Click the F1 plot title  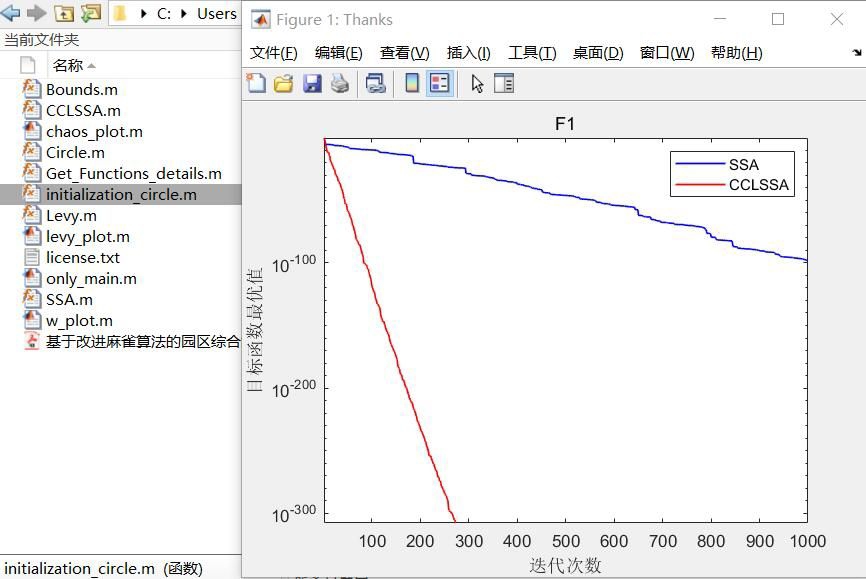point(564,124)
